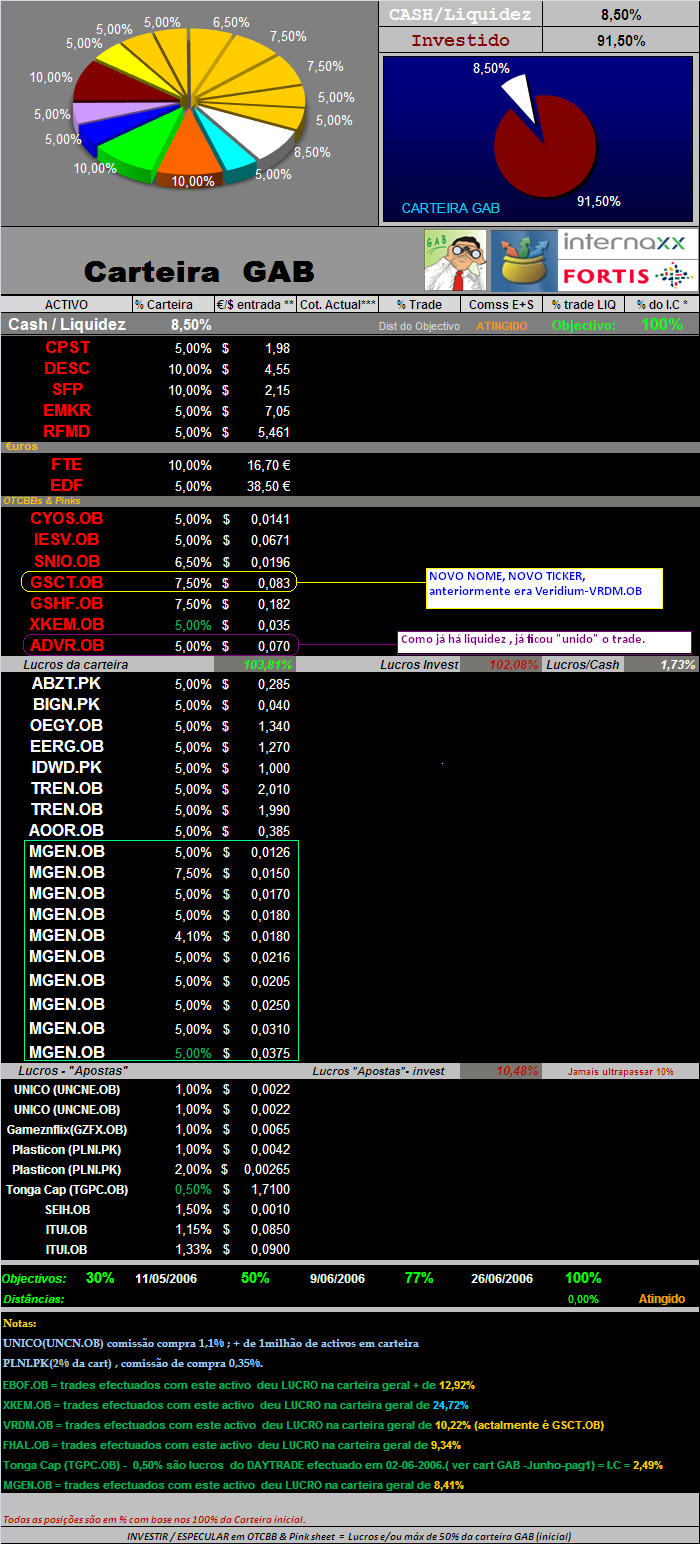Select the % do I.C * column header
This screenshot has width=700, height=1544.
click(661, 304)
